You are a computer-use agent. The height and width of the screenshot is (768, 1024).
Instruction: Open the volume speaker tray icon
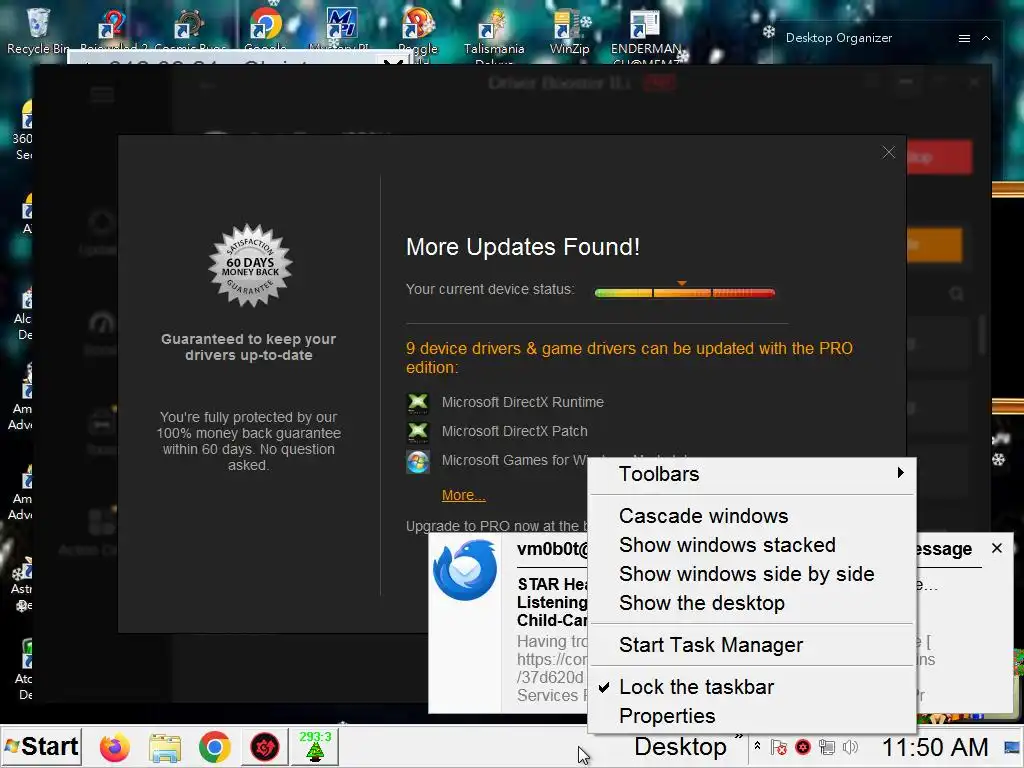pos(850,747)
